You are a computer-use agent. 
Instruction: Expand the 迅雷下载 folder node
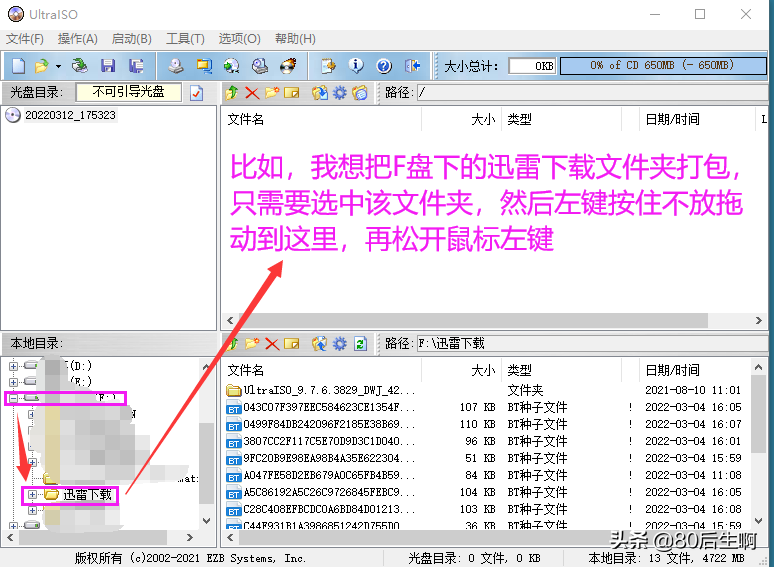click(x=32, y=494)
